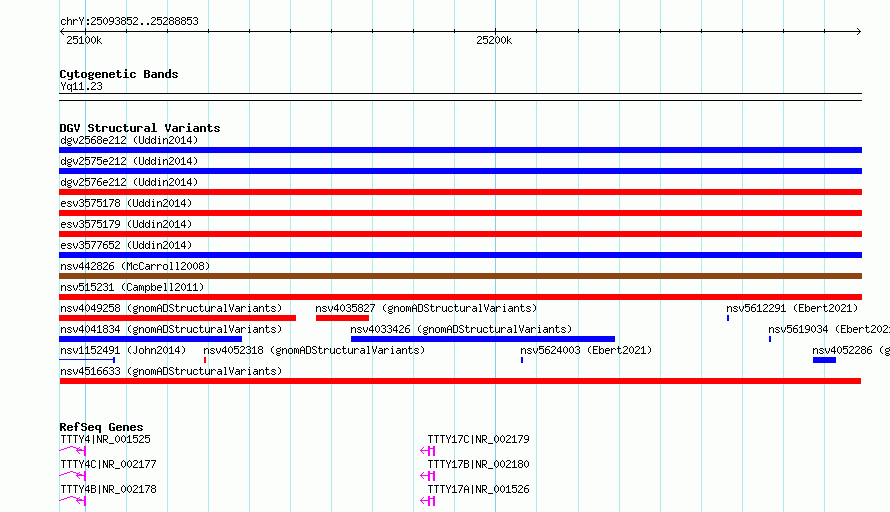Click the nsv1152491 thin blue variant line
890x512 pixels.
coord(87,360)
